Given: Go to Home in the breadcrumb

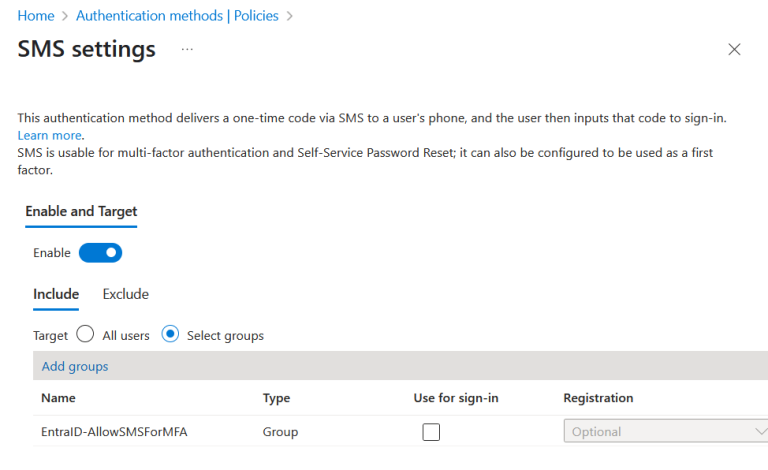Looking at the screenshot, I should 36,16.
